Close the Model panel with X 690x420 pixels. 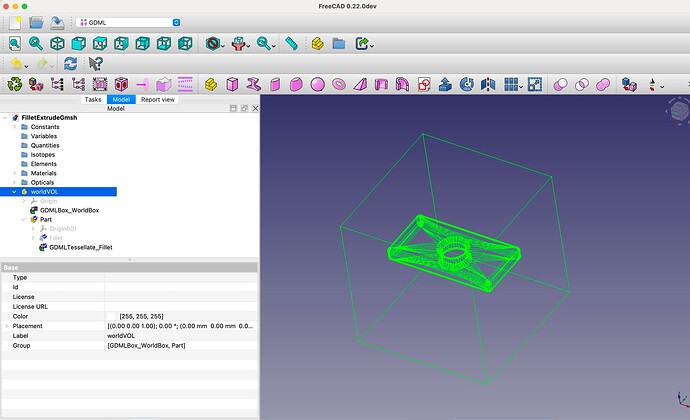tap(255, 108)
